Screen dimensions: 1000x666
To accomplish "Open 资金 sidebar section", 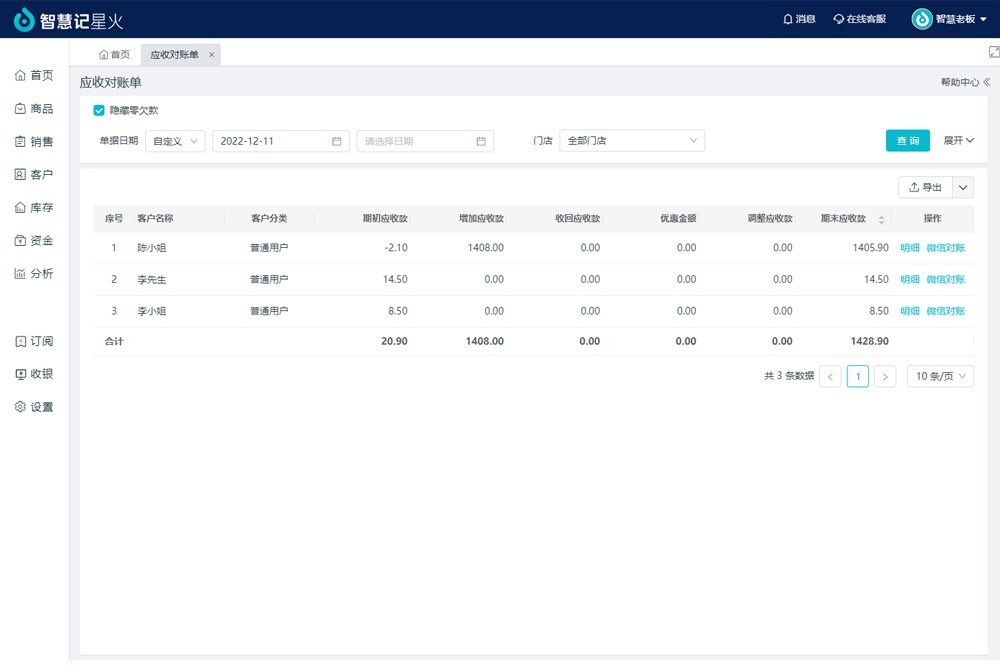I will 34,241.
